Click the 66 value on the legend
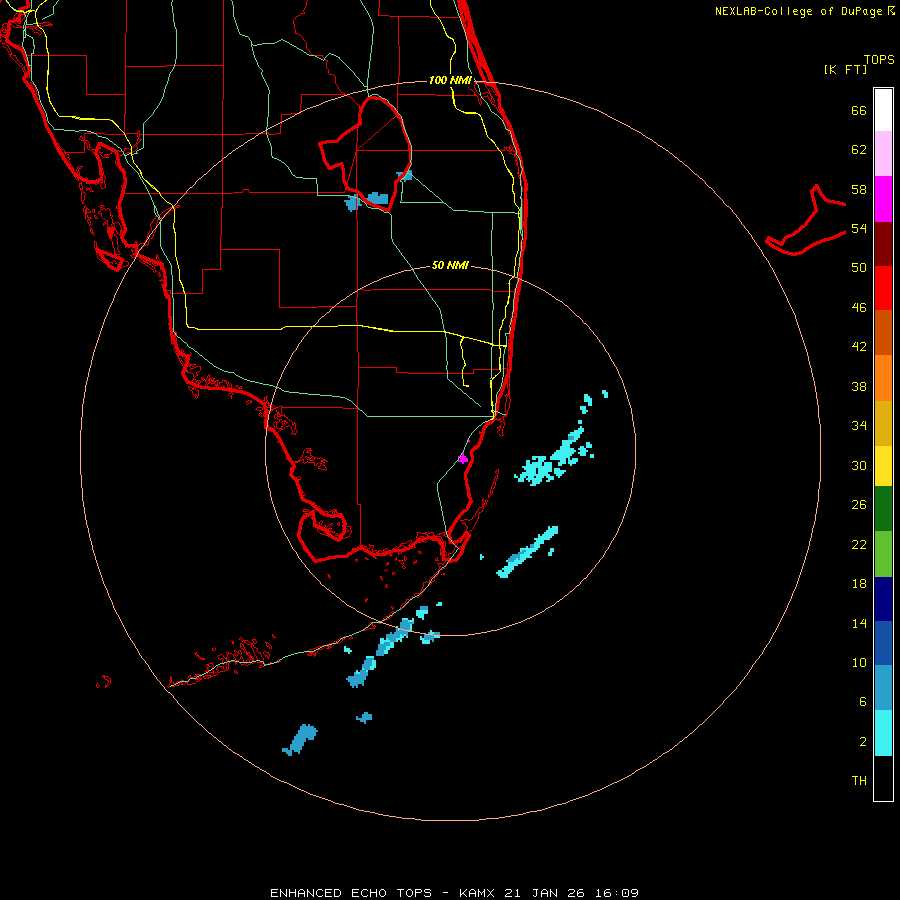 pyautogui.click(x=859, y=110)
